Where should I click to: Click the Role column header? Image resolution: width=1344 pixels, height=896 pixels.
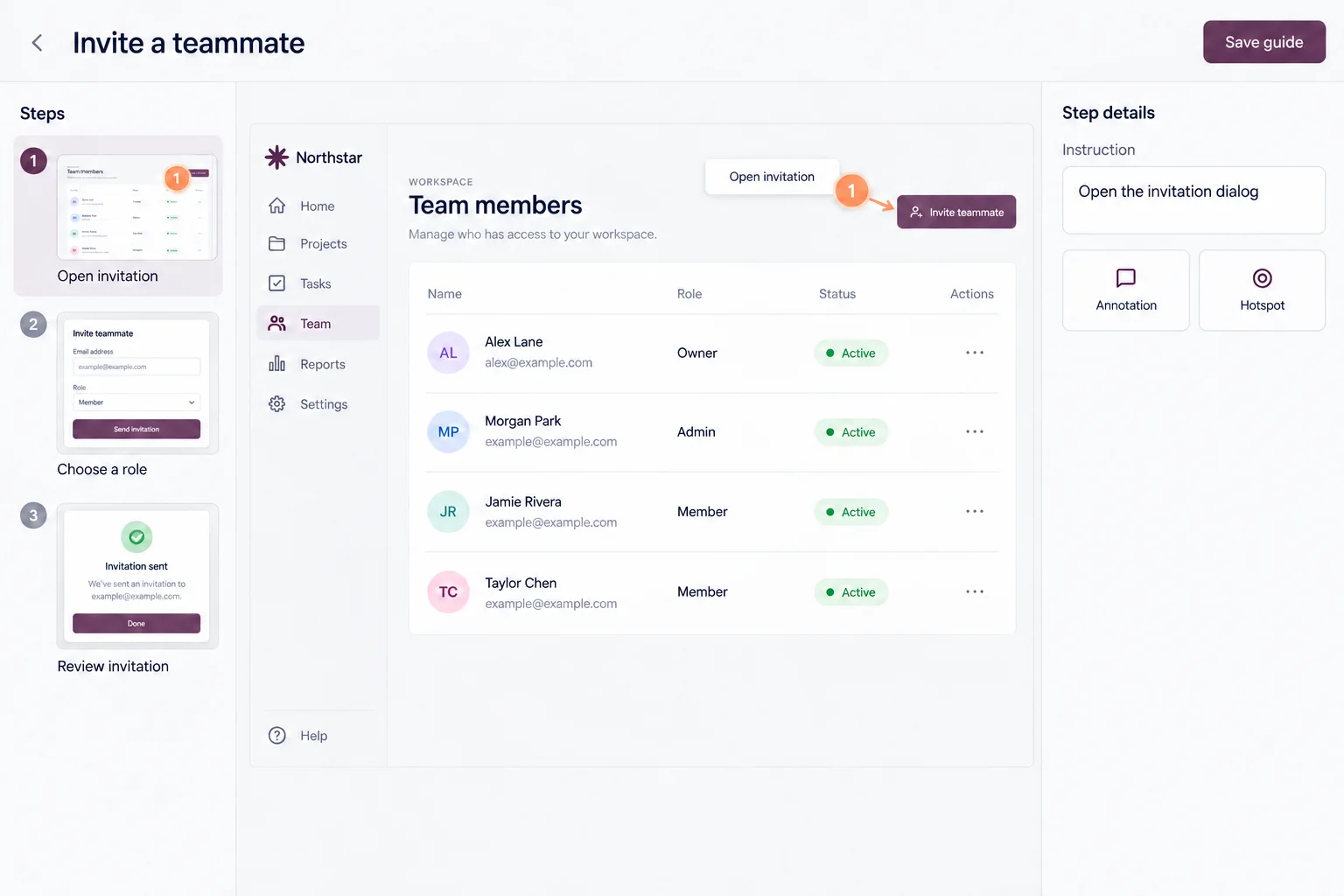point(689,294)
